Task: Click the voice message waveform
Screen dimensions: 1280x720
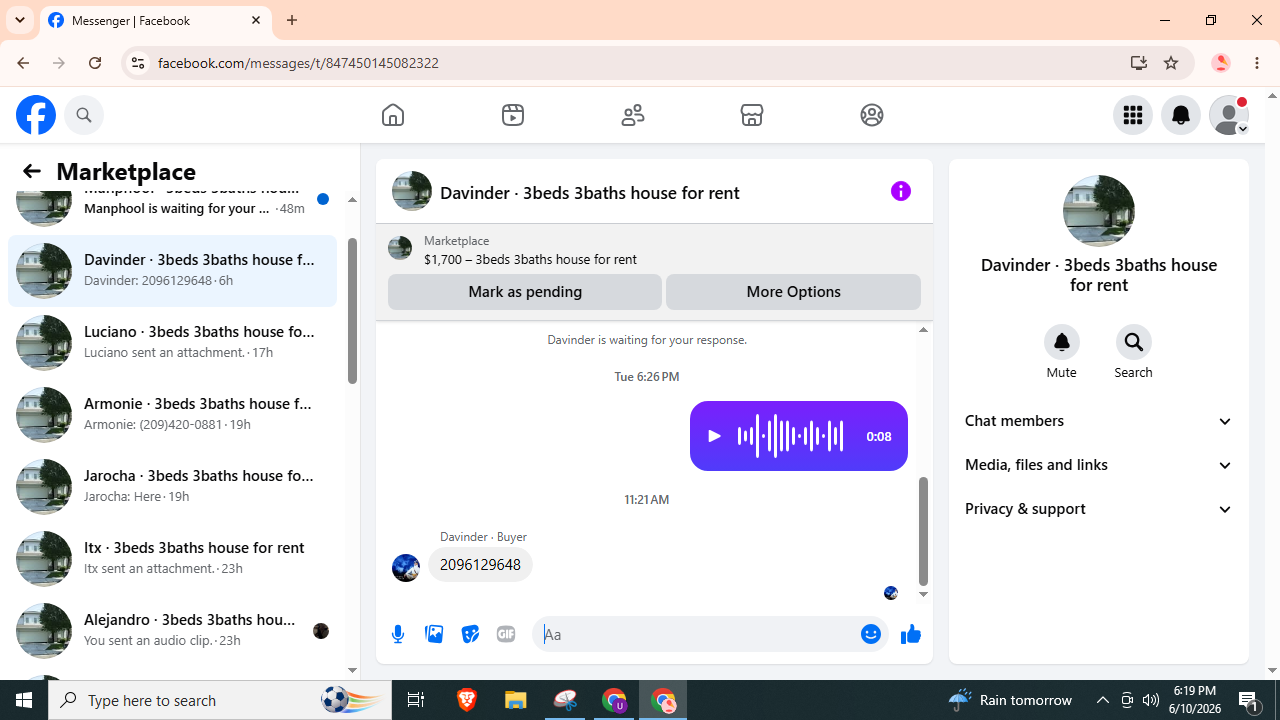Action: click(790, 436)
